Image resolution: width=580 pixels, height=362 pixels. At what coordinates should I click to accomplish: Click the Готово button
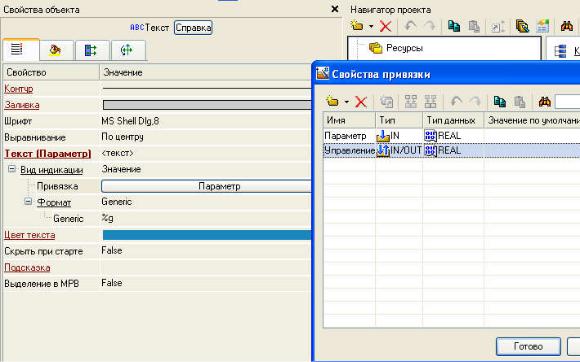[x=528, y=346]
